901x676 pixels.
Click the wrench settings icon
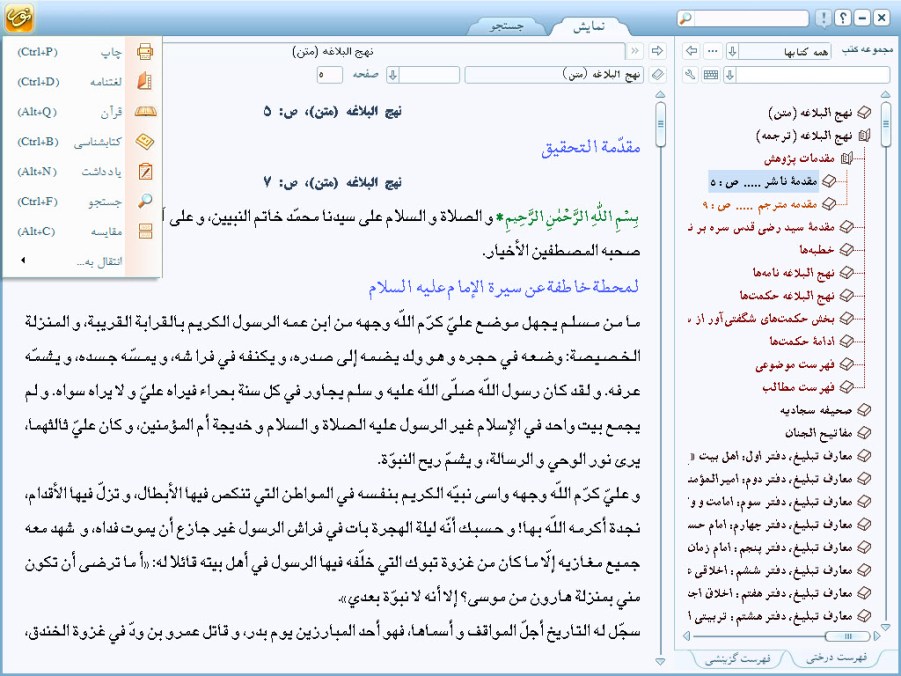[x=691, y=75]
